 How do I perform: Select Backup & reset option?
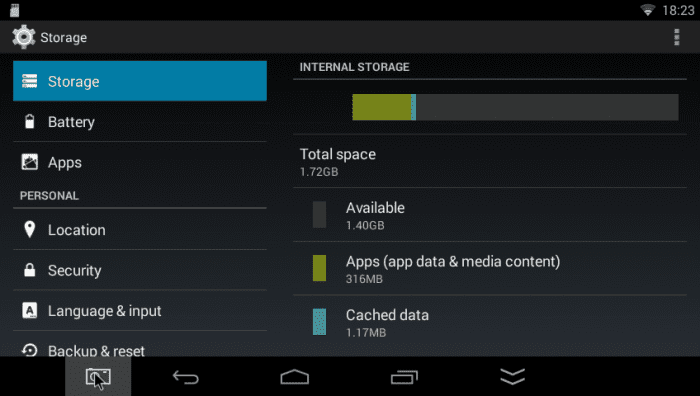coord(140,349)
